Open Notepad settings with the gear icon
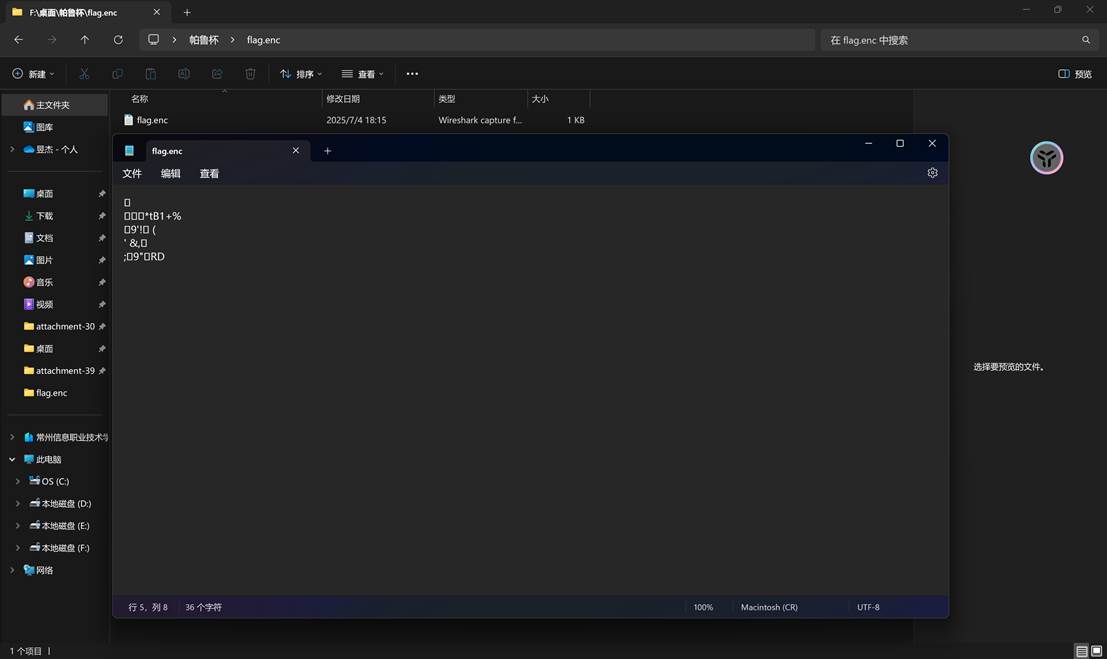The height and width of the screenshot is (659, 1107). [932, 172]
